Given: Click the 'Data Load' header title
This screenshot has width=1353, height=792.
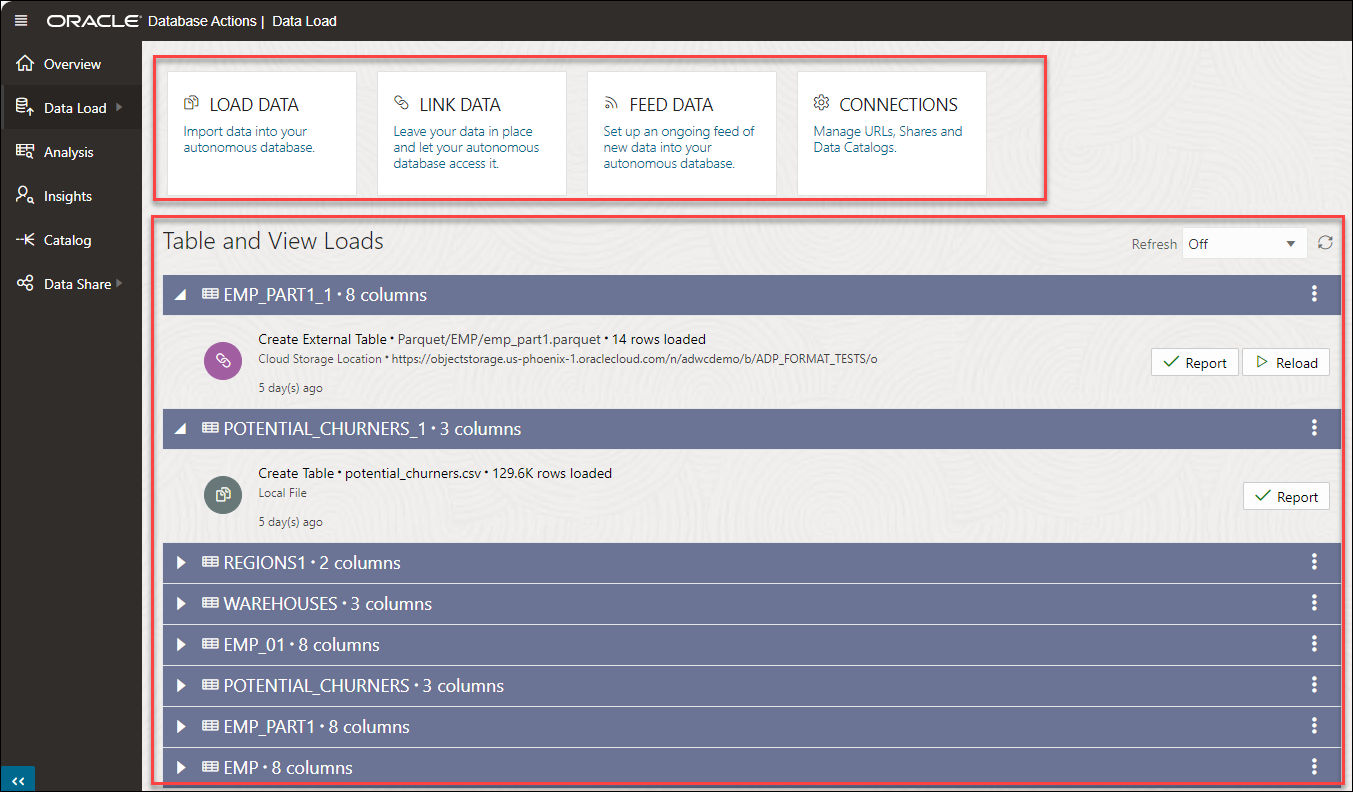Looking at the screenshot, I should tap(304, 20).
